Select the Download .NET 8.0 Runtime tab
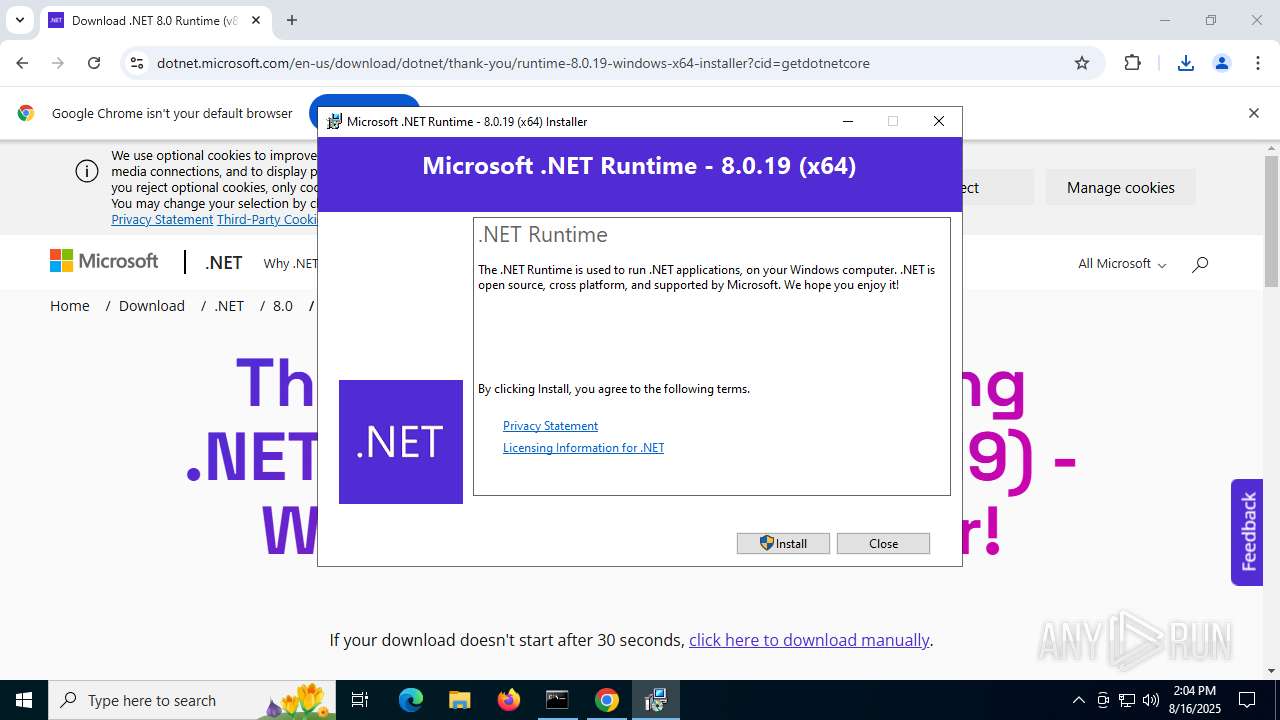The height and width of the screenshot is (720, 1280). (155, 20)
